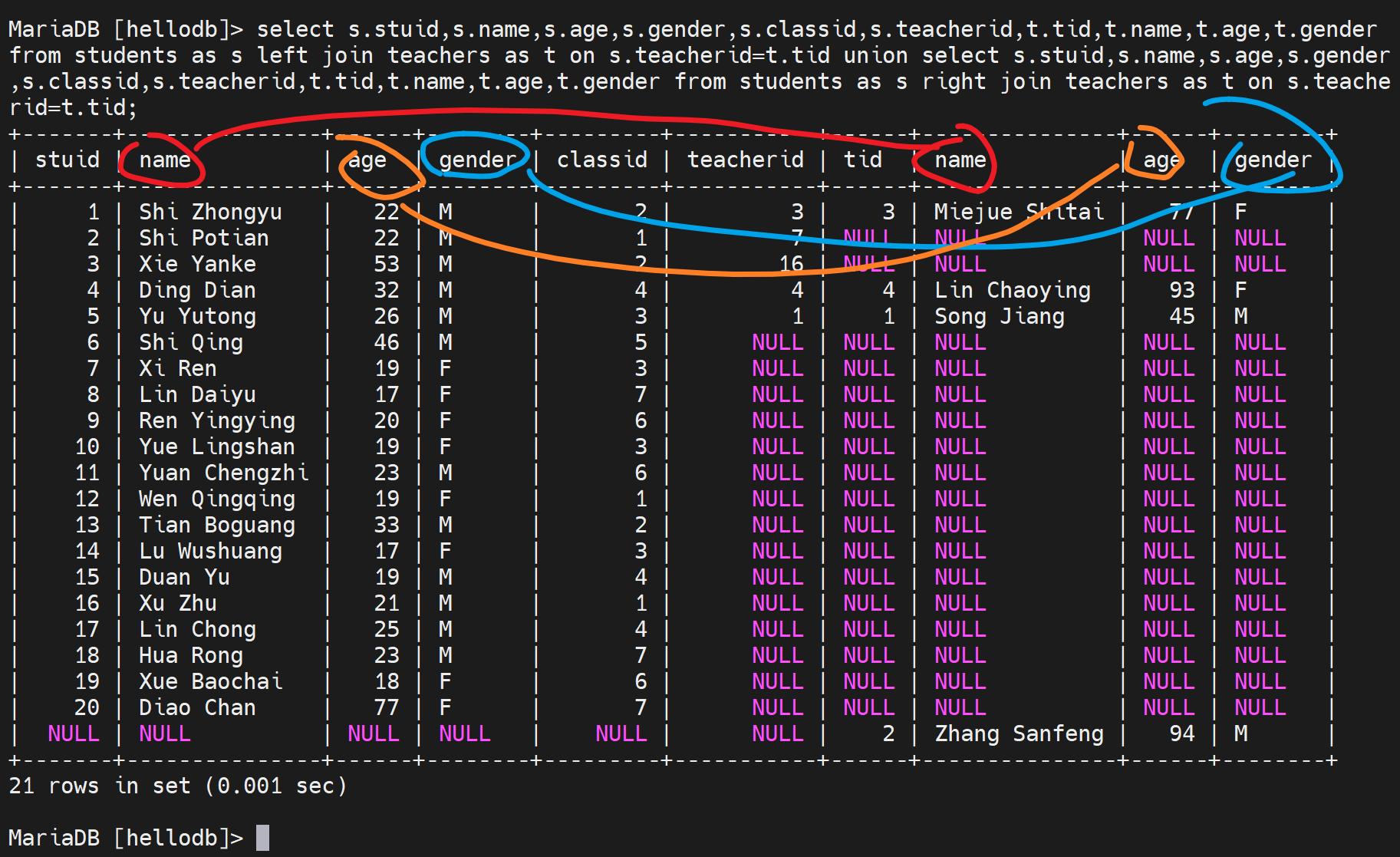Click the classid column header
This screenshot has height=857, width=1400.
coord(601,160)
